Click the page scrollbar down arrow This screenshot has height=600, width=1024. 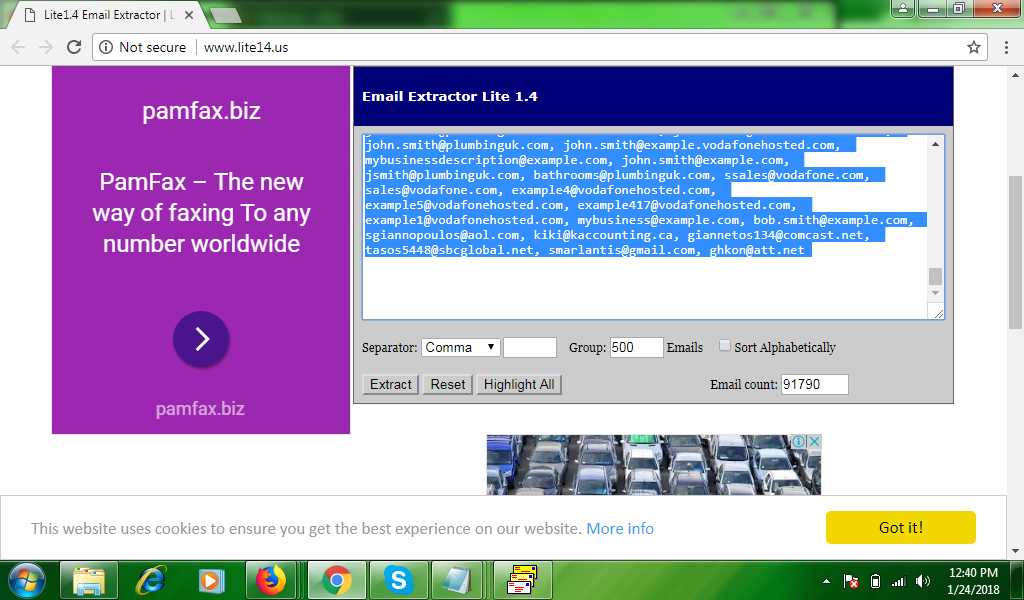point(1015,552)
